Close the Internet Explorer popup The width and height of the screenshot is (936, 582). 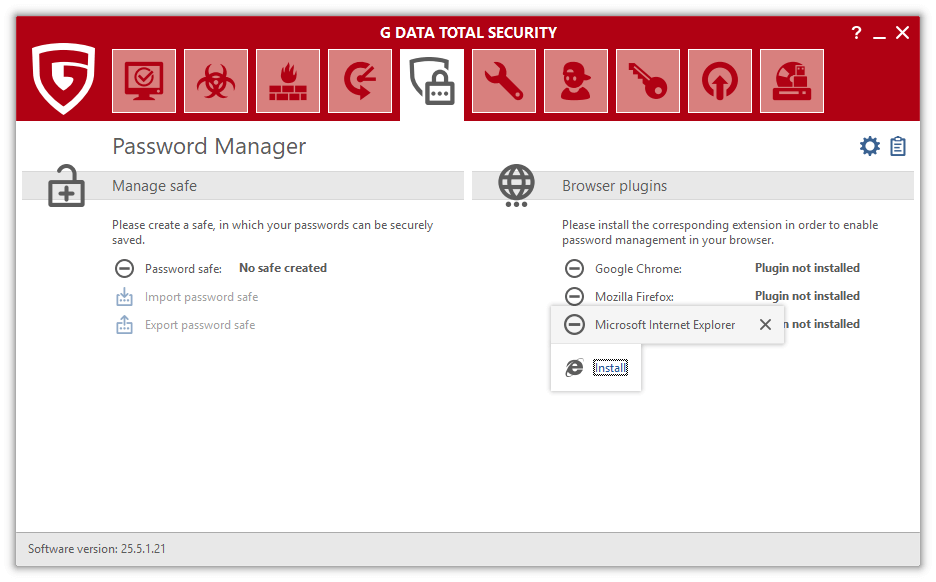point(765,324)
